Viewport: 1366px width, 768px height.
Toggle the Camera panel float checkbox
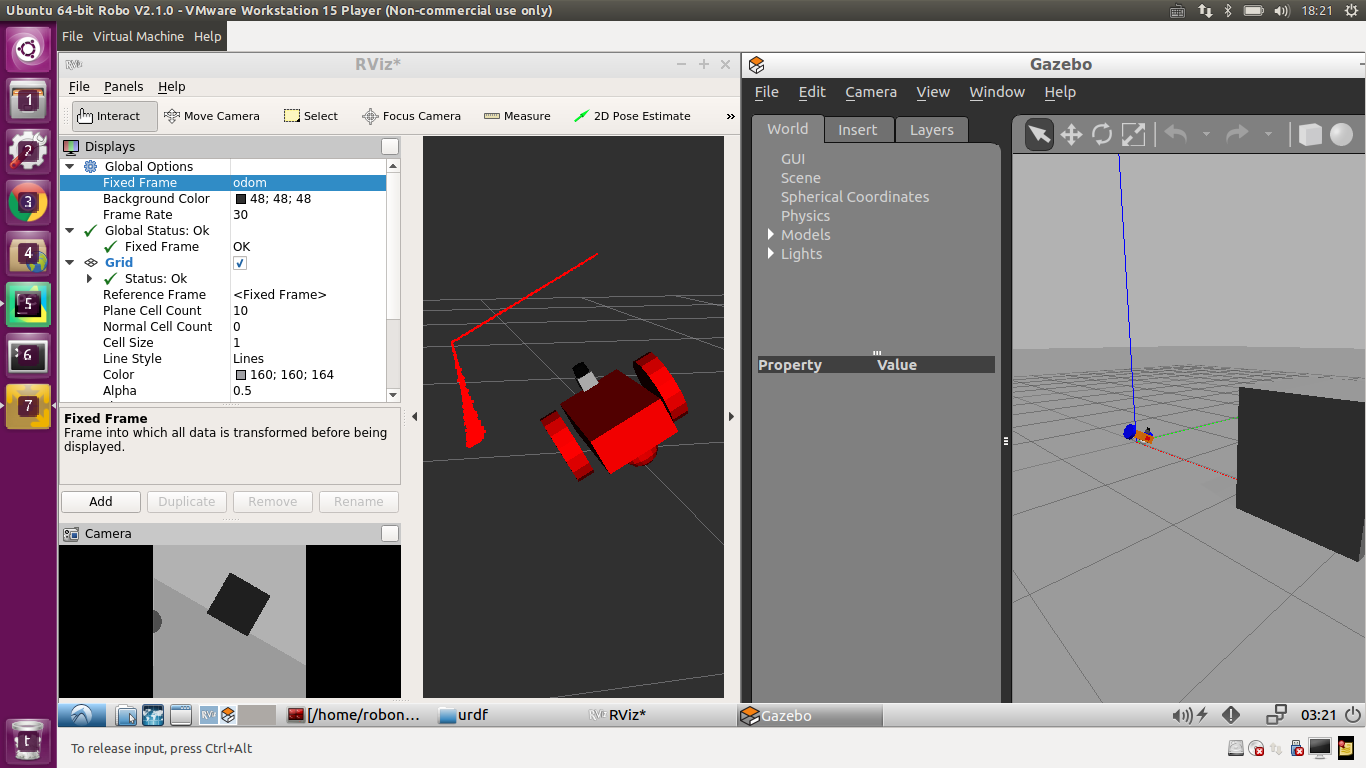[390, 534]
